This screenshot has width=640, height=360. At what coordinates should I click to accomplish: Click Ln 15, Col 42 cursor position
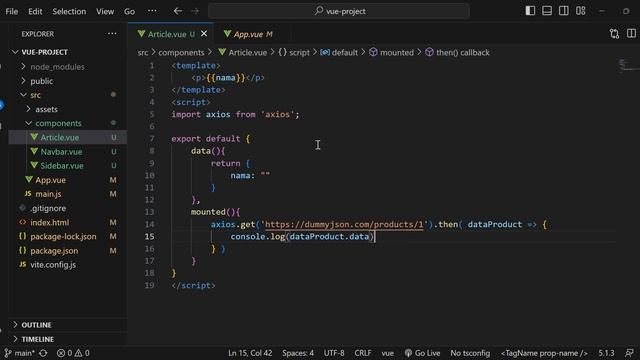(250, 353)
